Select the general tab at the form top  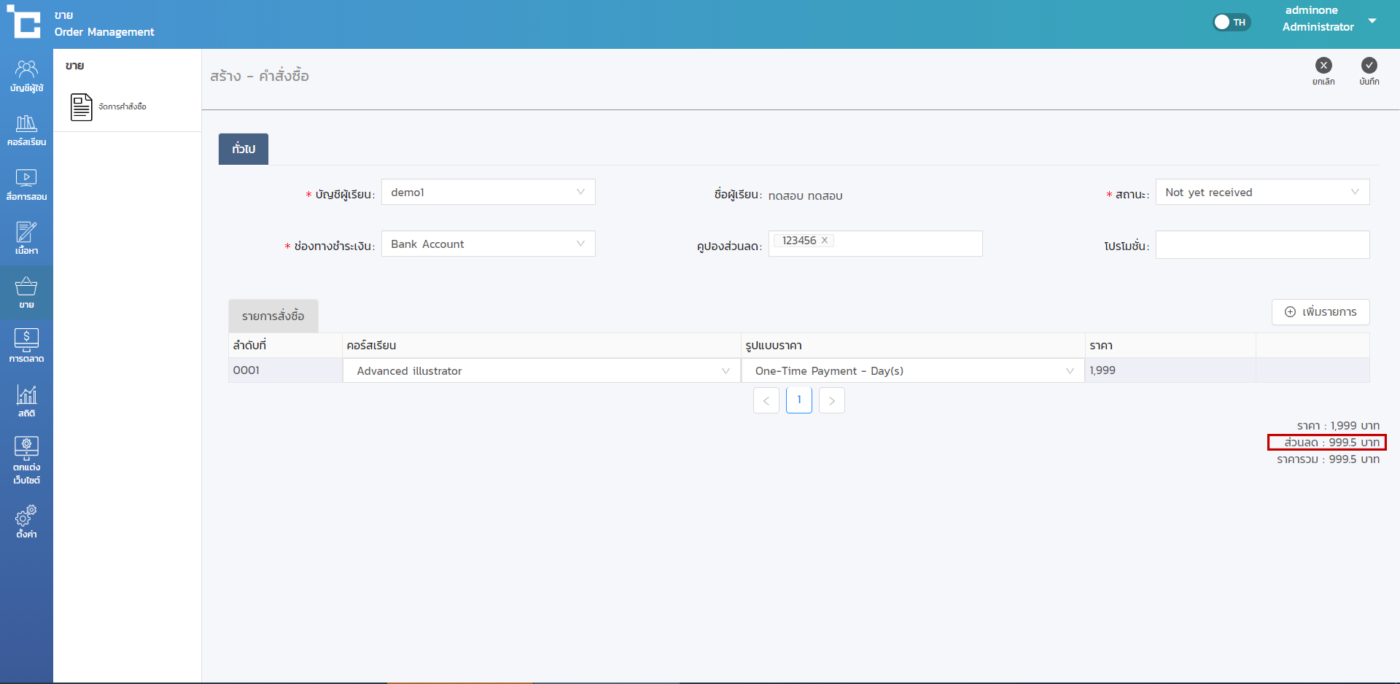click(x=243, y=148)
